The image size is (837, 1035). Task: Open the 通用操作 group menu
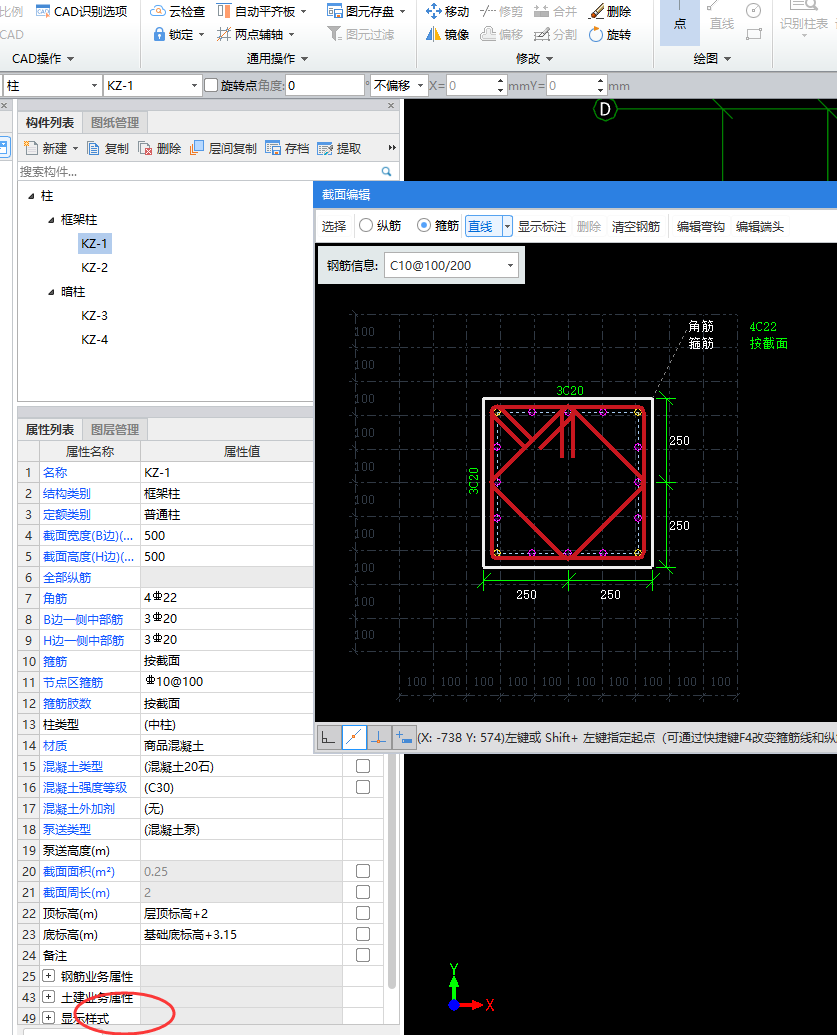[277, 59]
